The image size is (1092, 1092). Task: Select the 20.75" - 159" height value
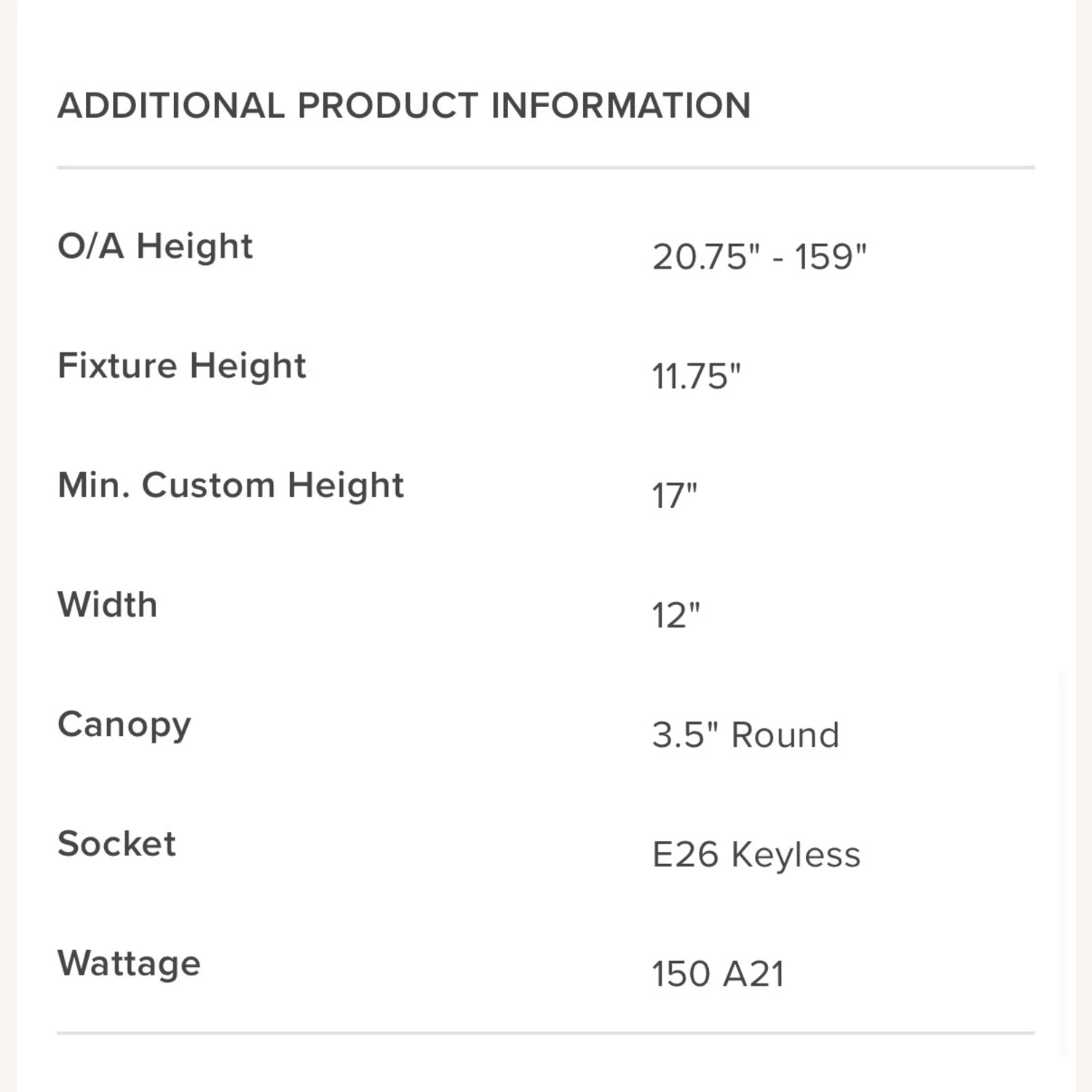[759, 257]
